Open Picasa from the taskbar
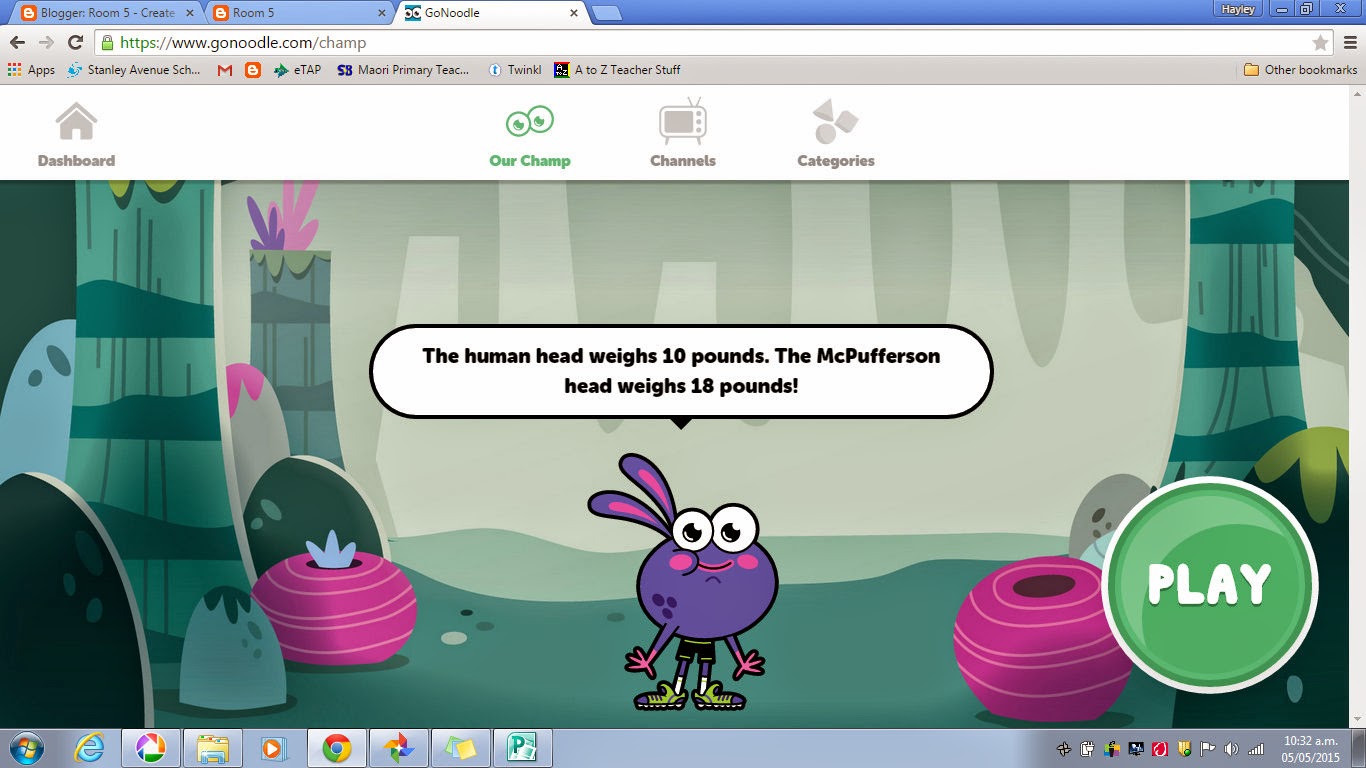The width and height of the screenshot is (1366, 768). [x=151, y=748]
